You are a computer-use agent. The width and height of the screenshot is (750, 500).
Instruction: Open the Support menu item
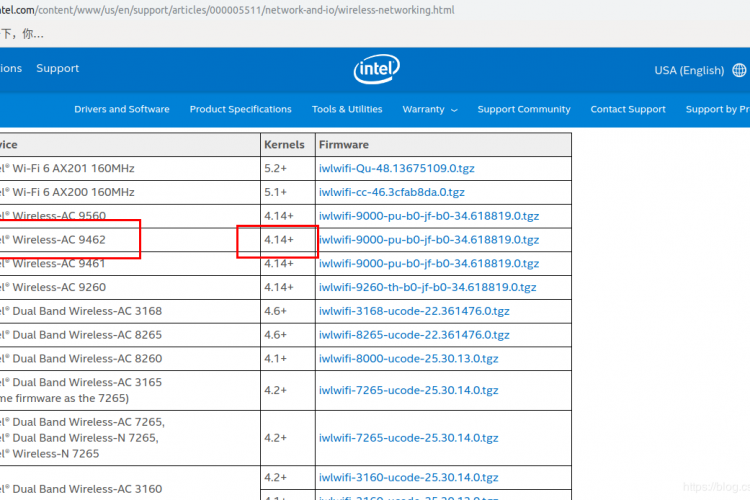[58, 68]
